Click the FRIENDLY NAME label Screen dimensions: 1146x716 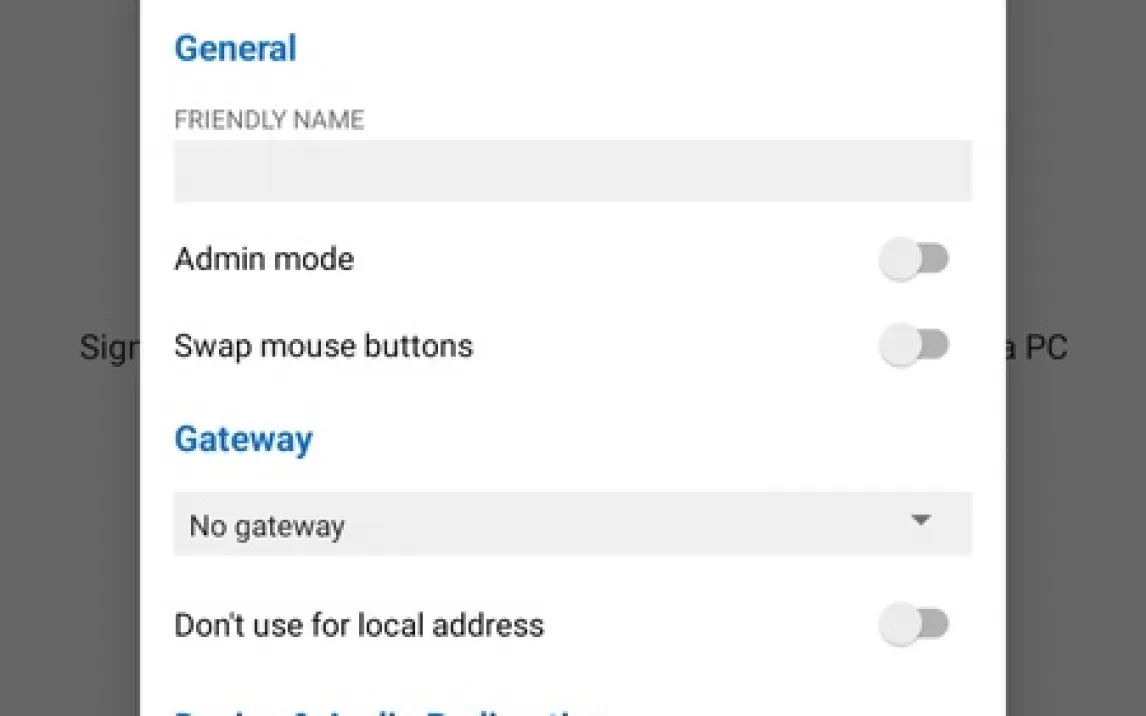[x=269, y=120]
